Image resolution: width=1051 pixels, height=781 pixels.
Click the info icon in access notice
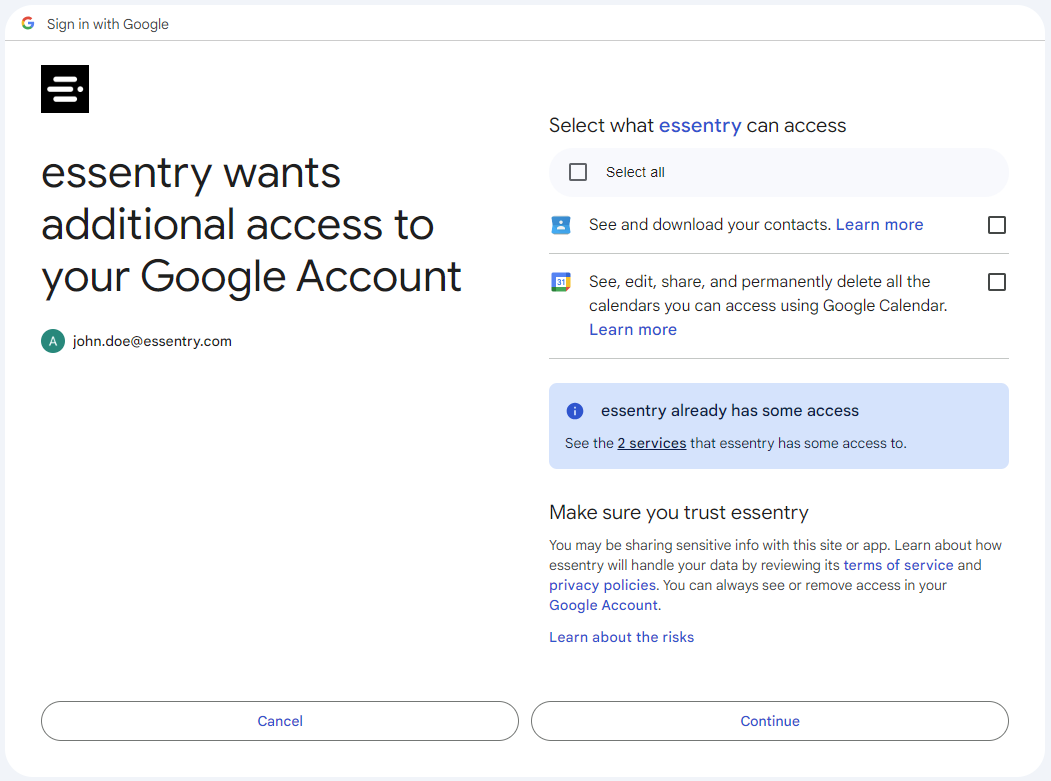[575, 411]
